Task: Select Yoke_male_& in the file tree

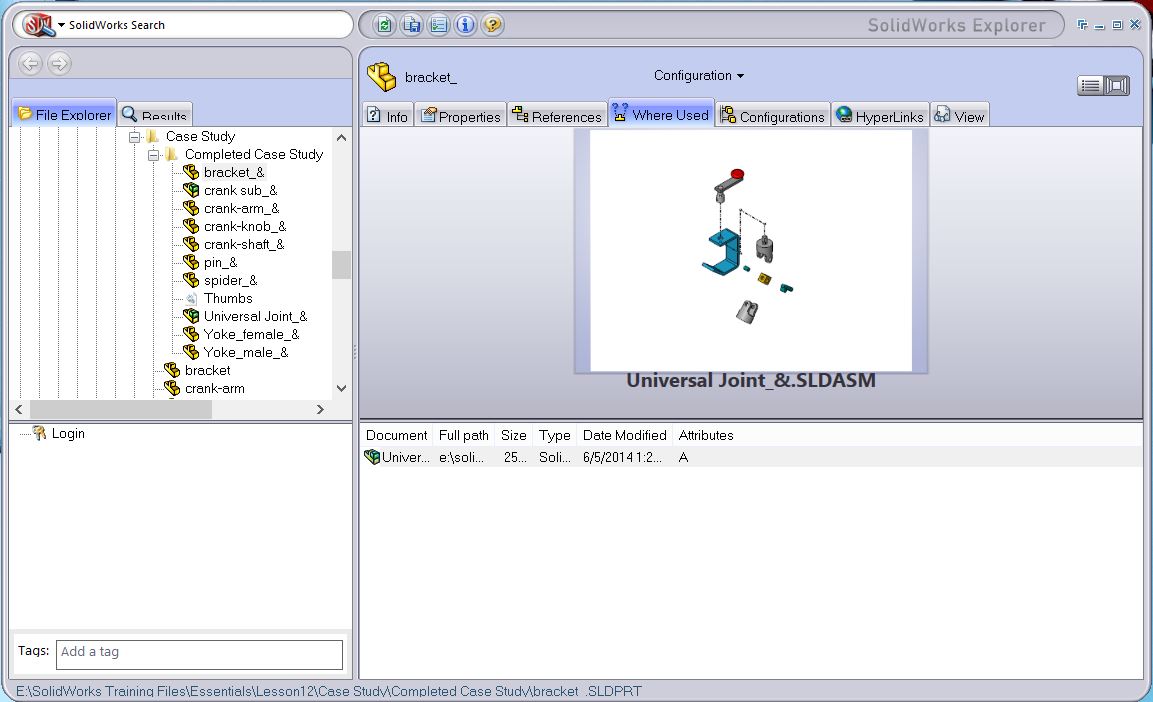Action: [246, 352]
